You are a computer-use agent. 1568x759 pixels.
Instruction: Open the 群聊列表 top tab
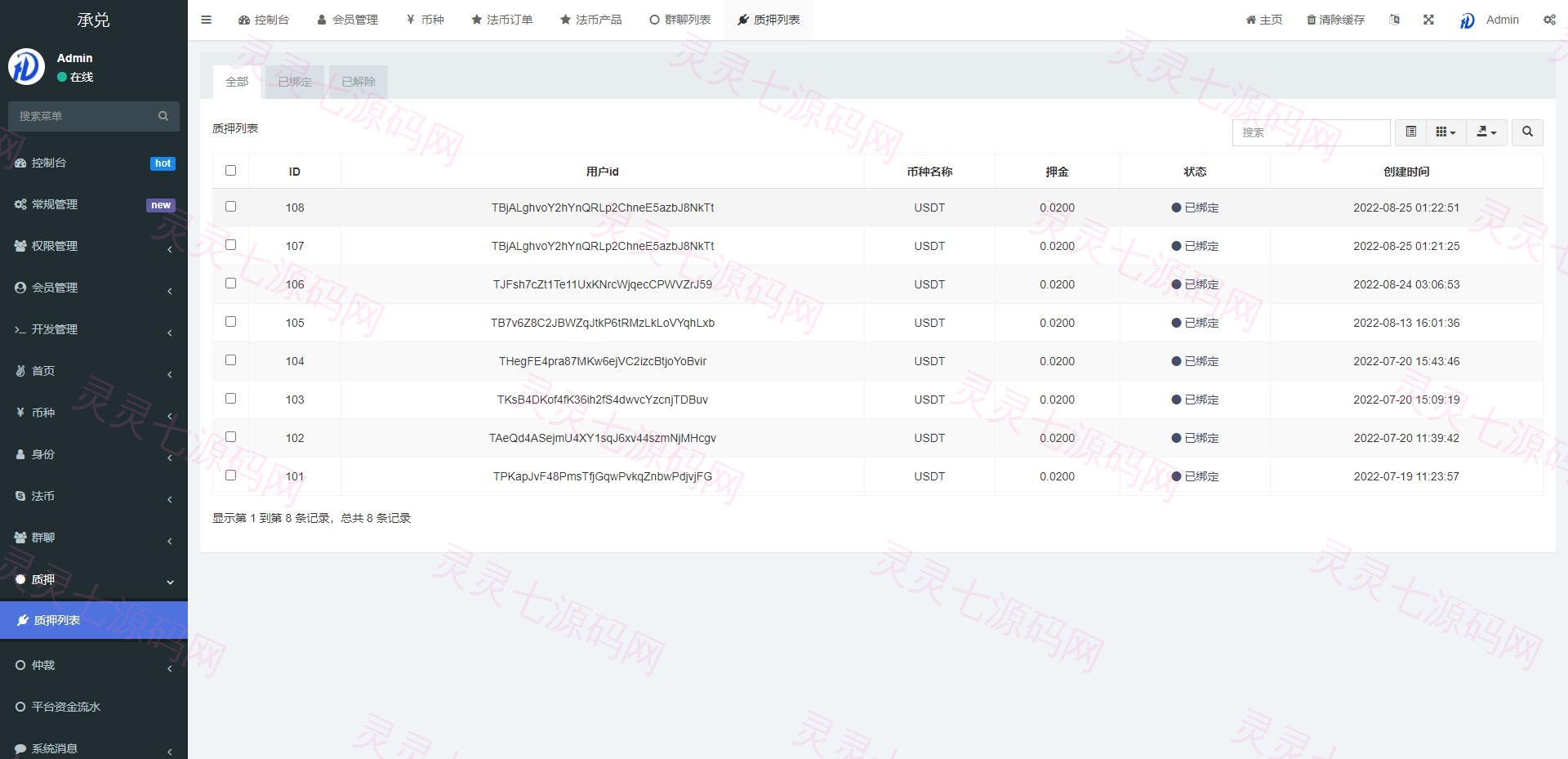(679, 20)
